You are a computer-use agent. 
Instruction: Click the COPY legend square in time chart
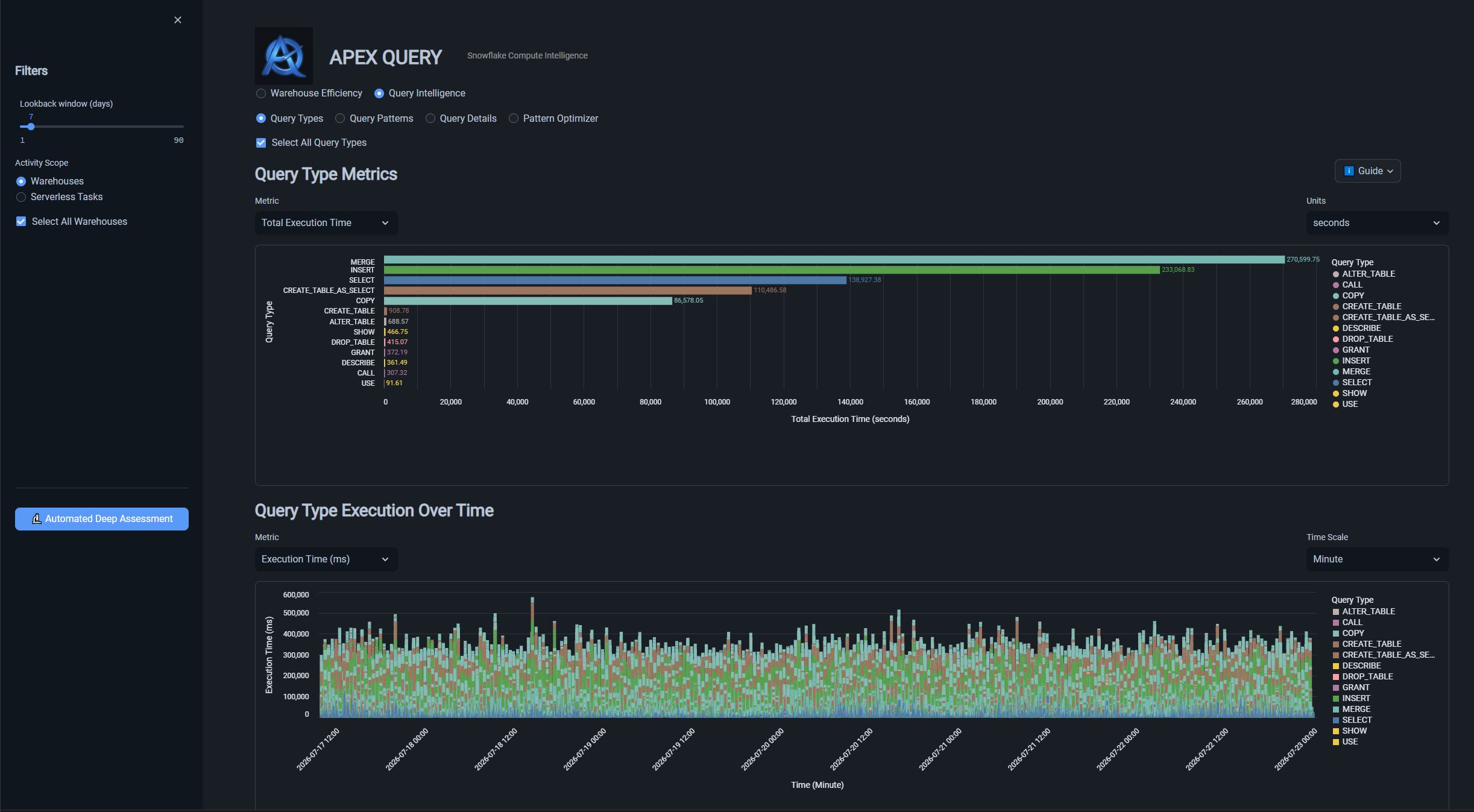click(x=1336, y=634)
